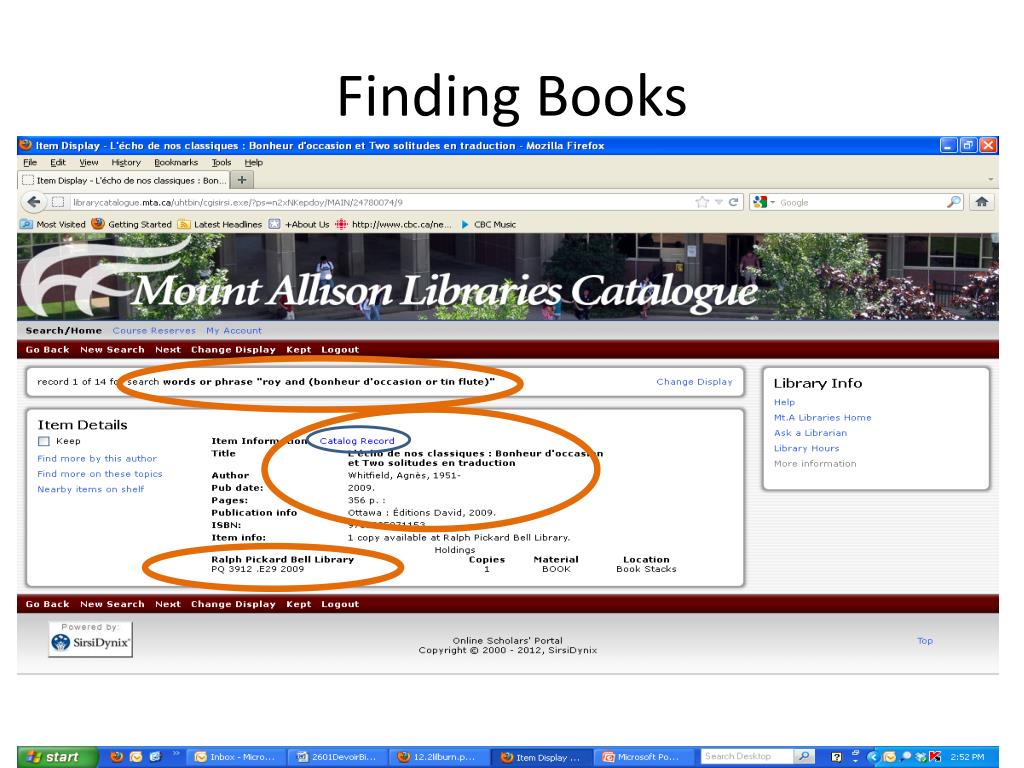
Task: Open My Account
Action: coord(234,330)
